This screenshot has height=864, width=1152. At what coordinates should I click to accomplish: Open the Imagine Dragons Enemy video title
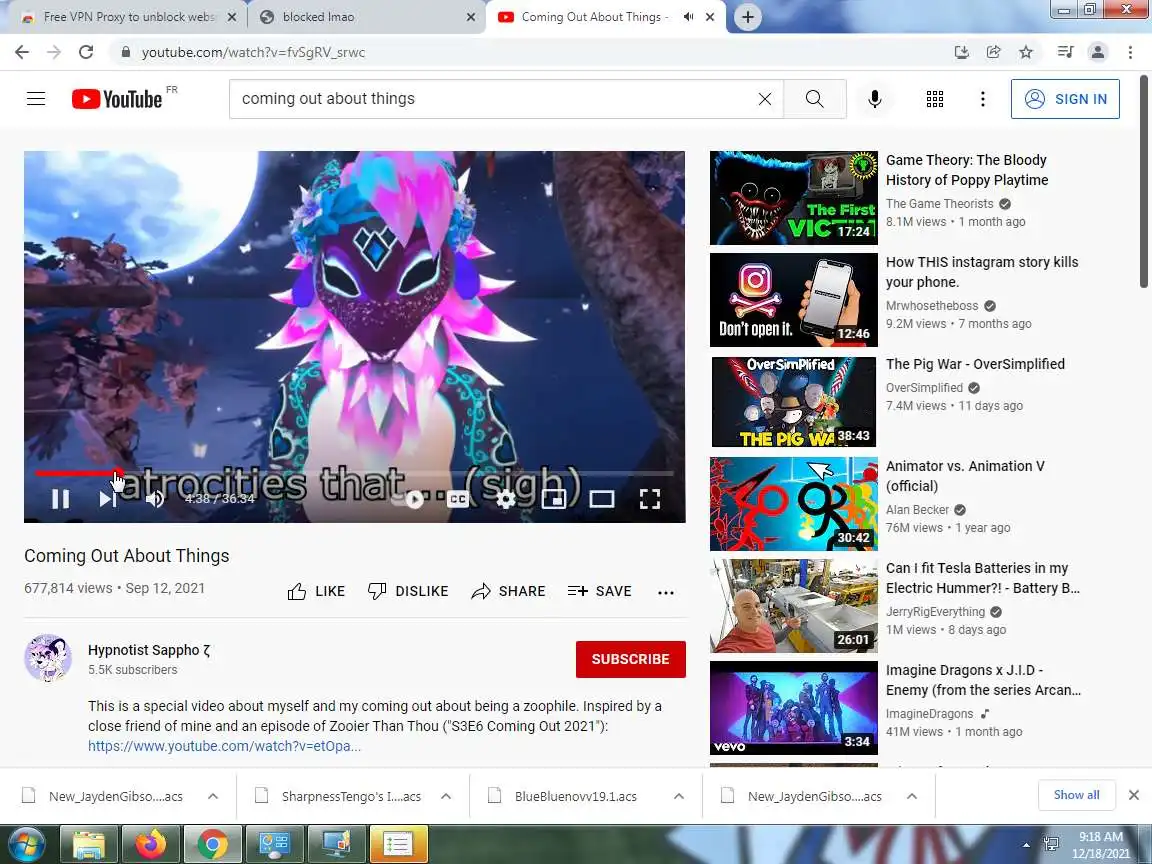point(983,680)
